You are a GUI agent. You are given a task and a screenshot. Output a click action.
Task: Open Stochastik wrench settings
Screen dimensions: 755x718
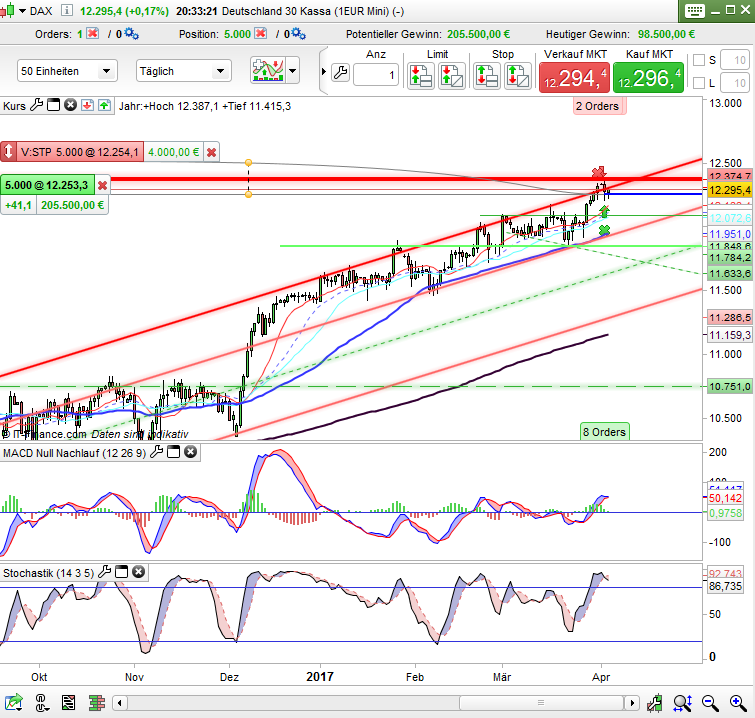point(104,572)
